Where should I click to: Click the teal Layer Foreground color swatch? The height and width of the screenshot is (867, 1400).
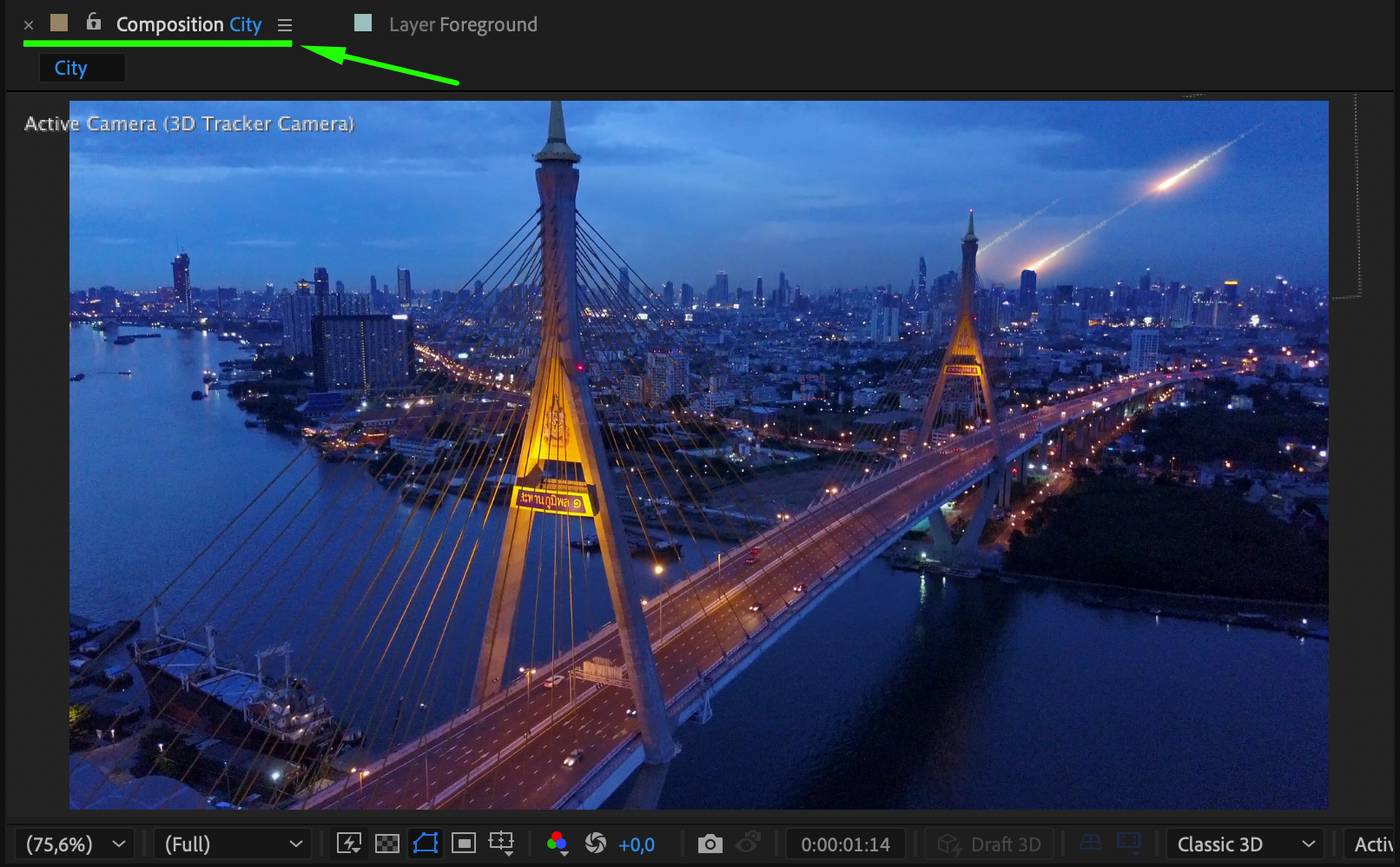pos(363,23)
